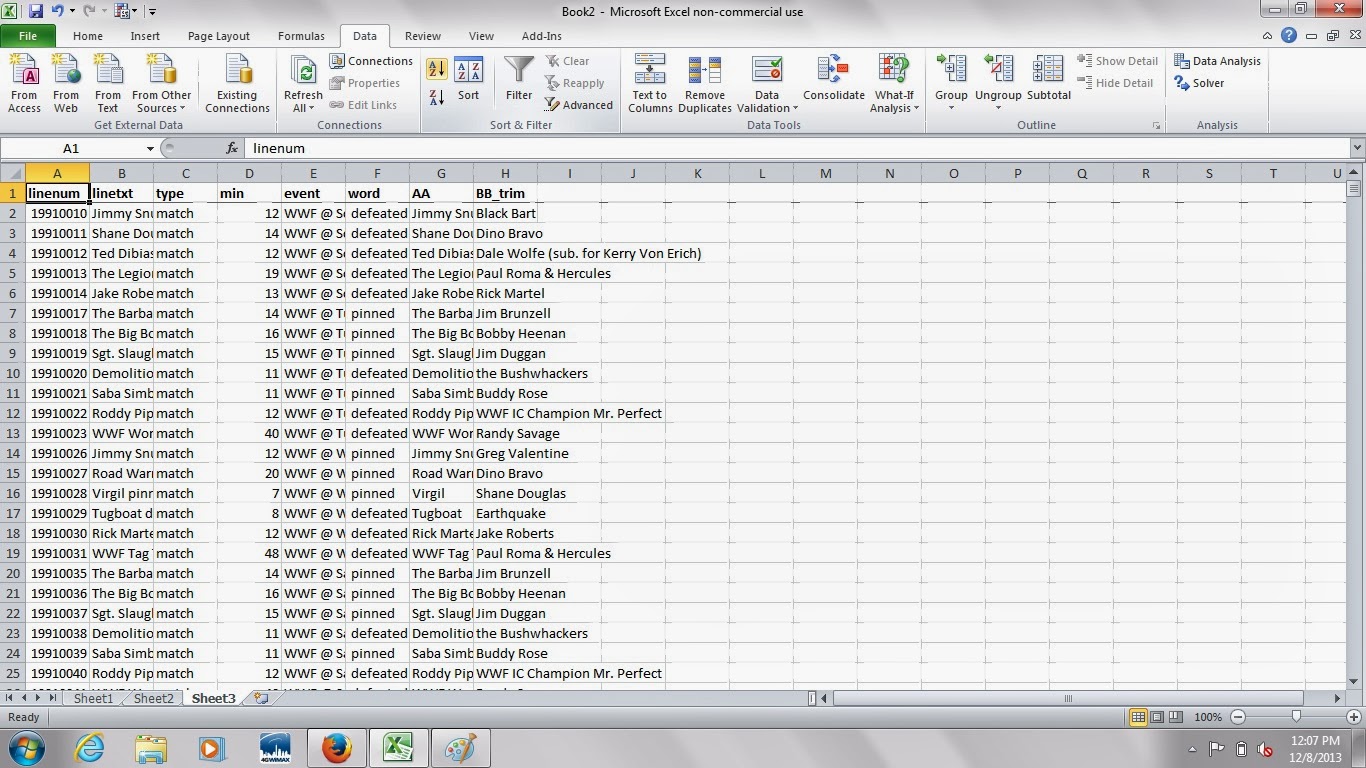
Task: Expand the What-If Analysis menu
Action: pos(894,102)
